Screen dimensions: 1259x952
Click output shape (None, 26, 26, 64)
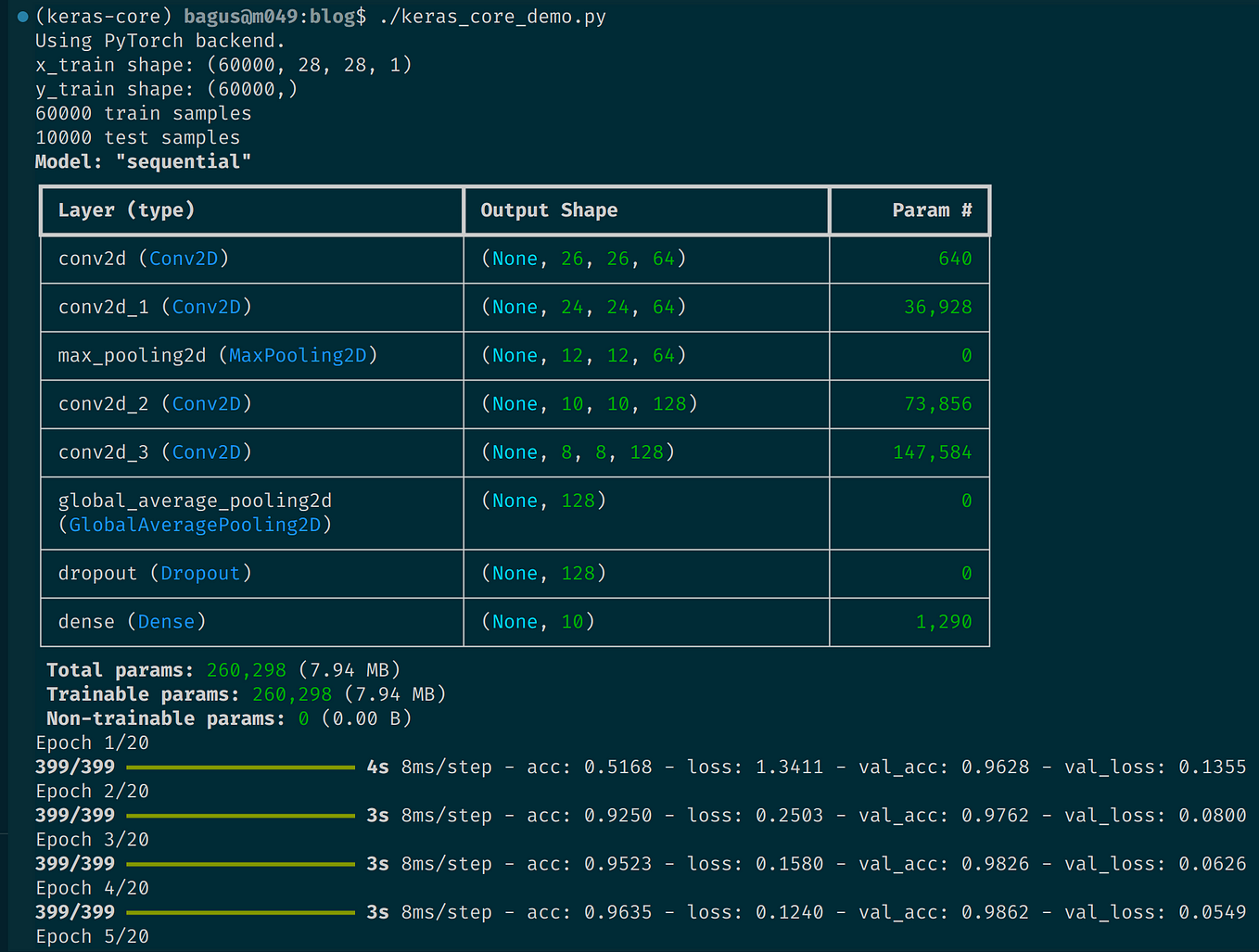click(x=583, y=259)
